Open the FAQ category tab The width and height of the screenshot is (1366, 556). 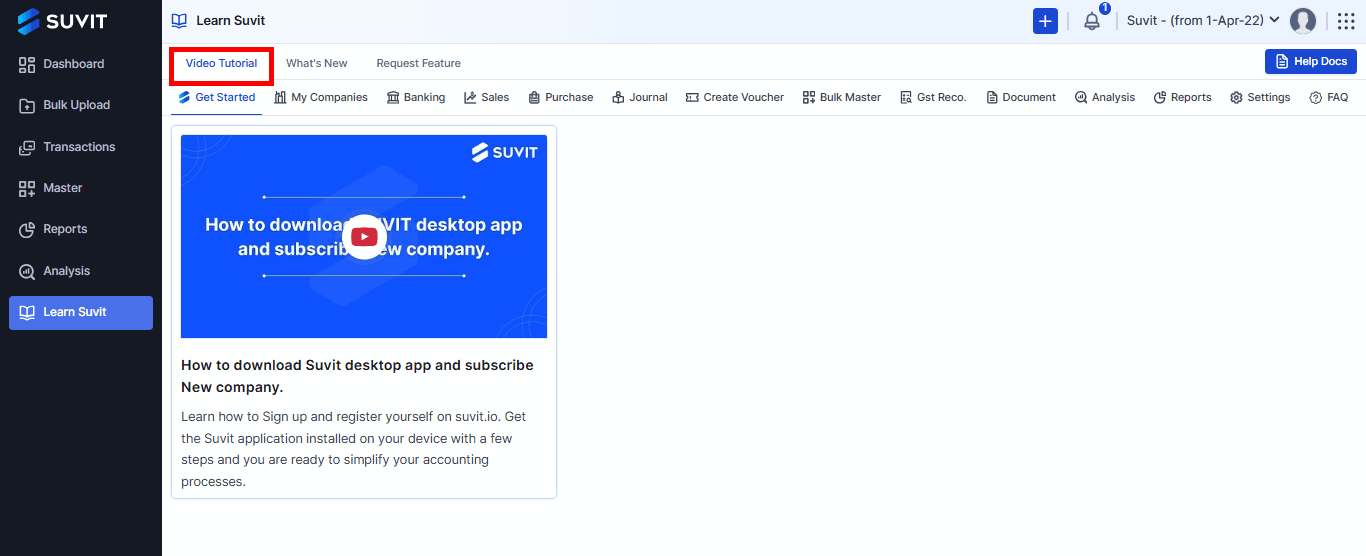coord(1329,97)
